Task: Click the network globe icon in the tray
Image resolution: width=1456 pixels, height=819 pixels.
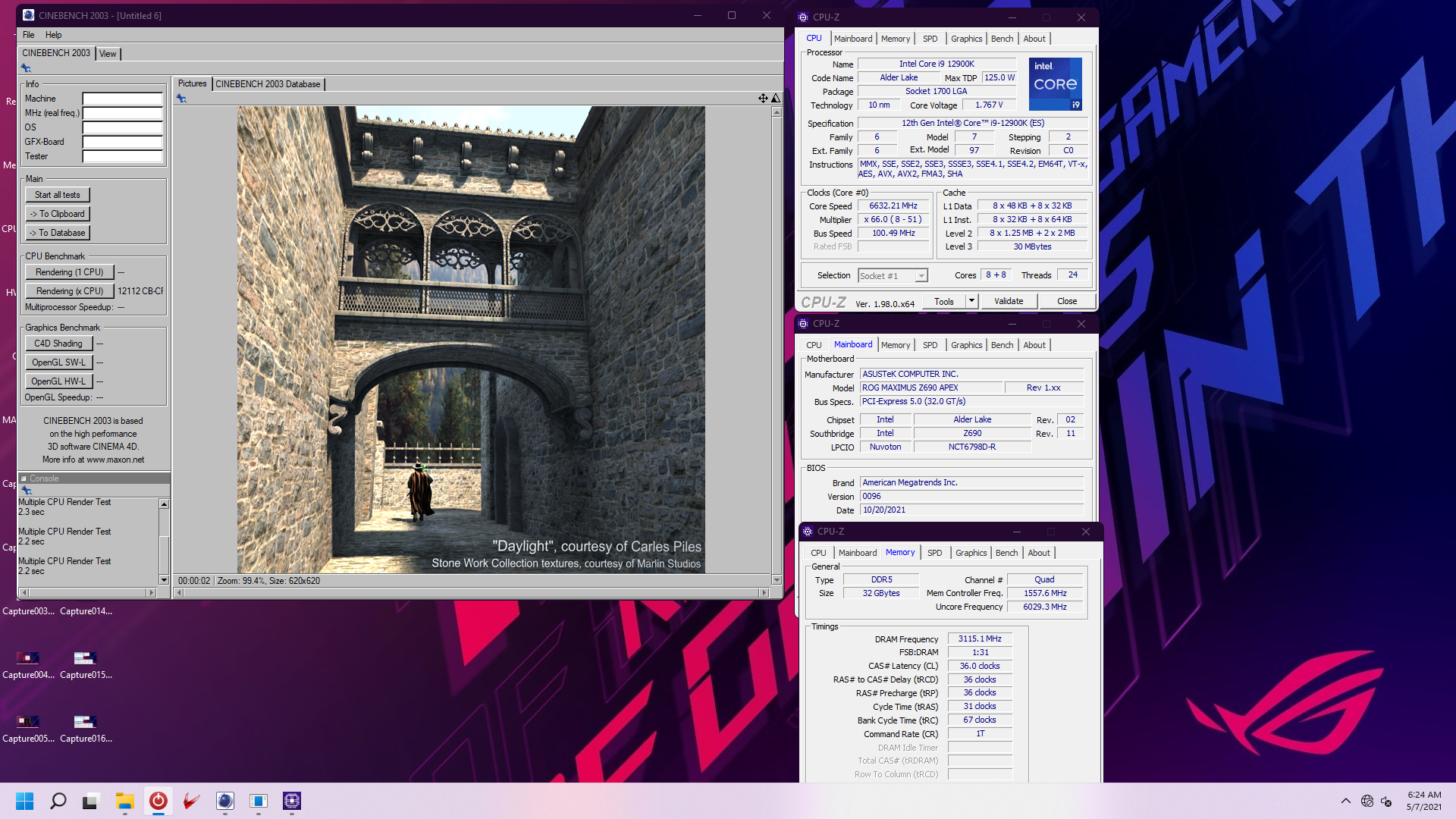Action: (x=1367, y=801)
